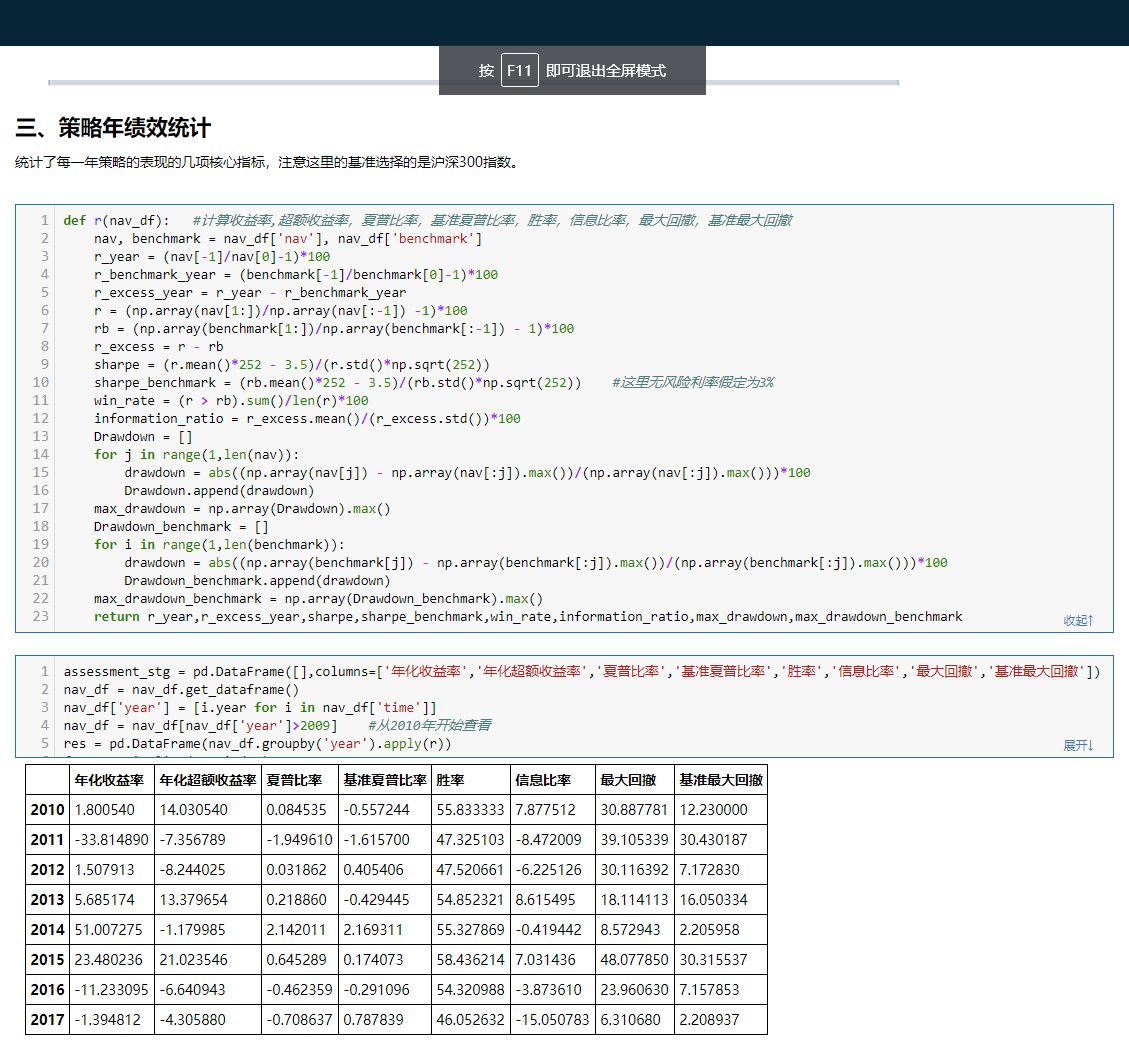Viewport: 1129px width, 1063px height.
Task: Click the return statement on line 23
Action: pos(528,616)
